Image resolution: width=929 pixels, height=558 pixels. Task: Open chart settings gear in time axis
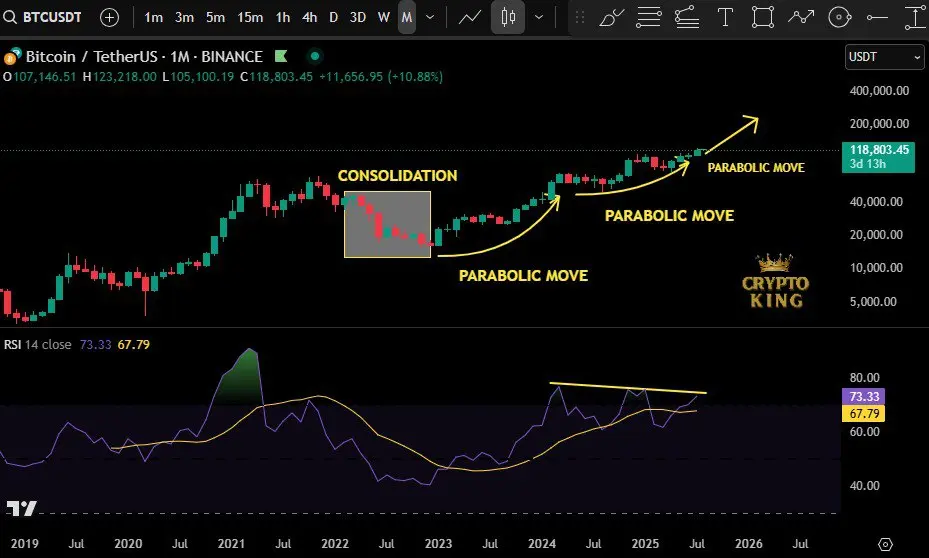pyautogui.click(x=885, y=544)
